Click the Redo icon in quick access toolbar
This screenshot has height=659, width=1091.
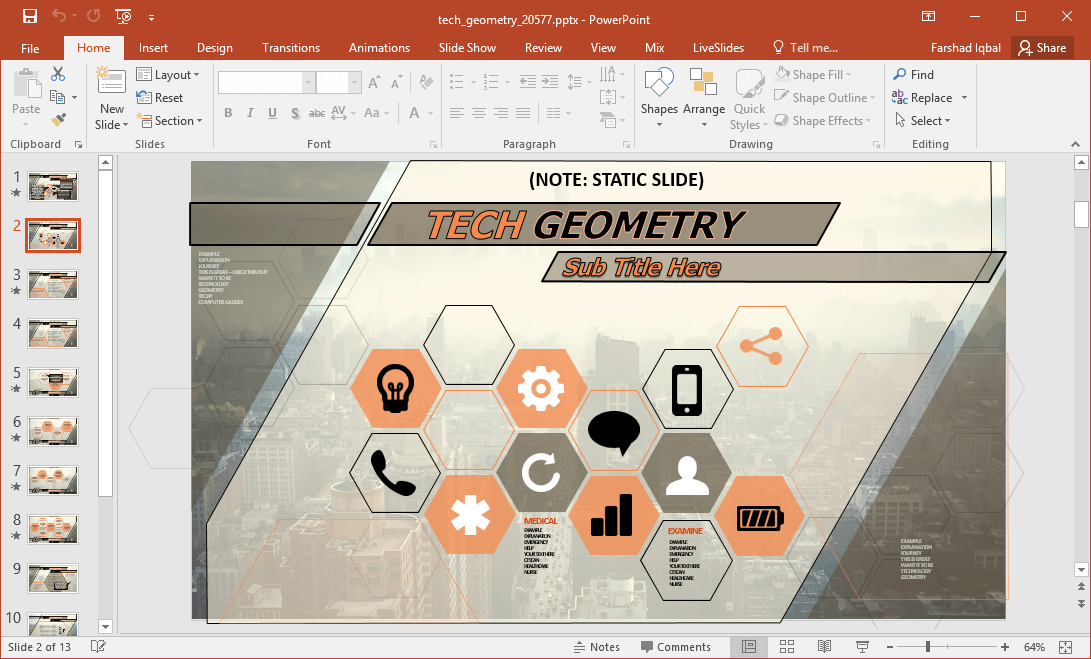[x=93, y=17]
